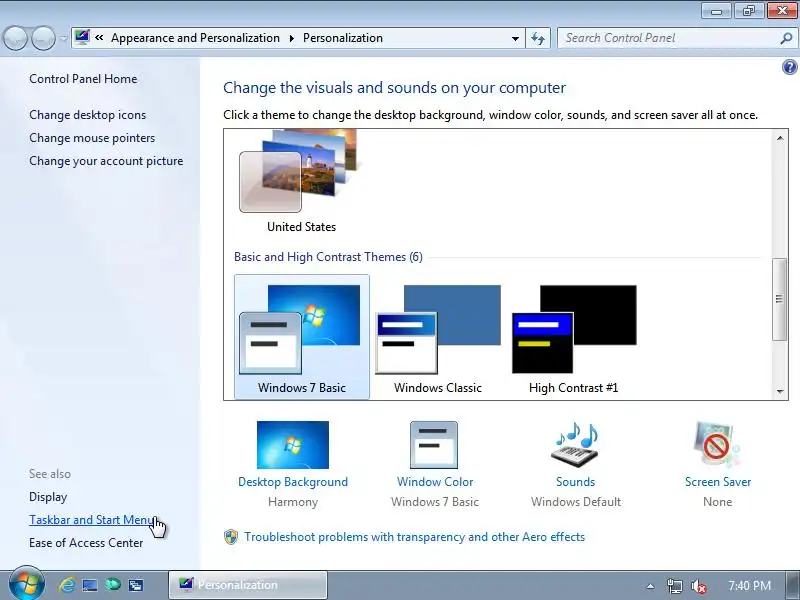
Task: Click the Back navigation arrow button
Action: click(x=15, y=38)
